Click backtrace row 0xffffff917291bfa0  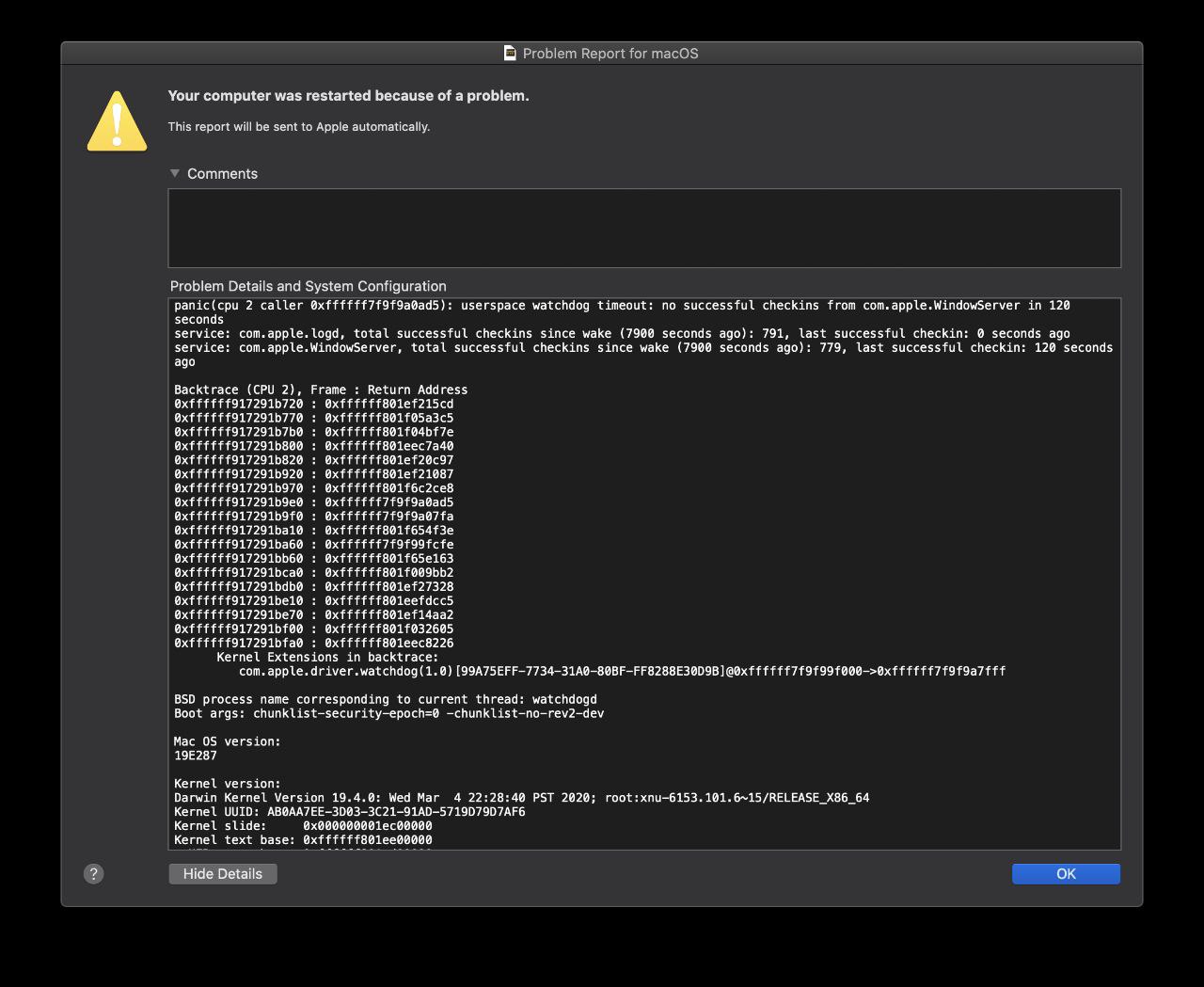click(314, 644)
